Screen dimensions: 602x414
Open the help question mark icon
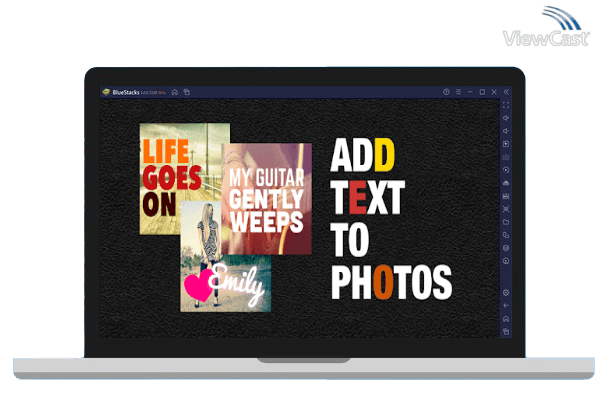click(446, 92)
